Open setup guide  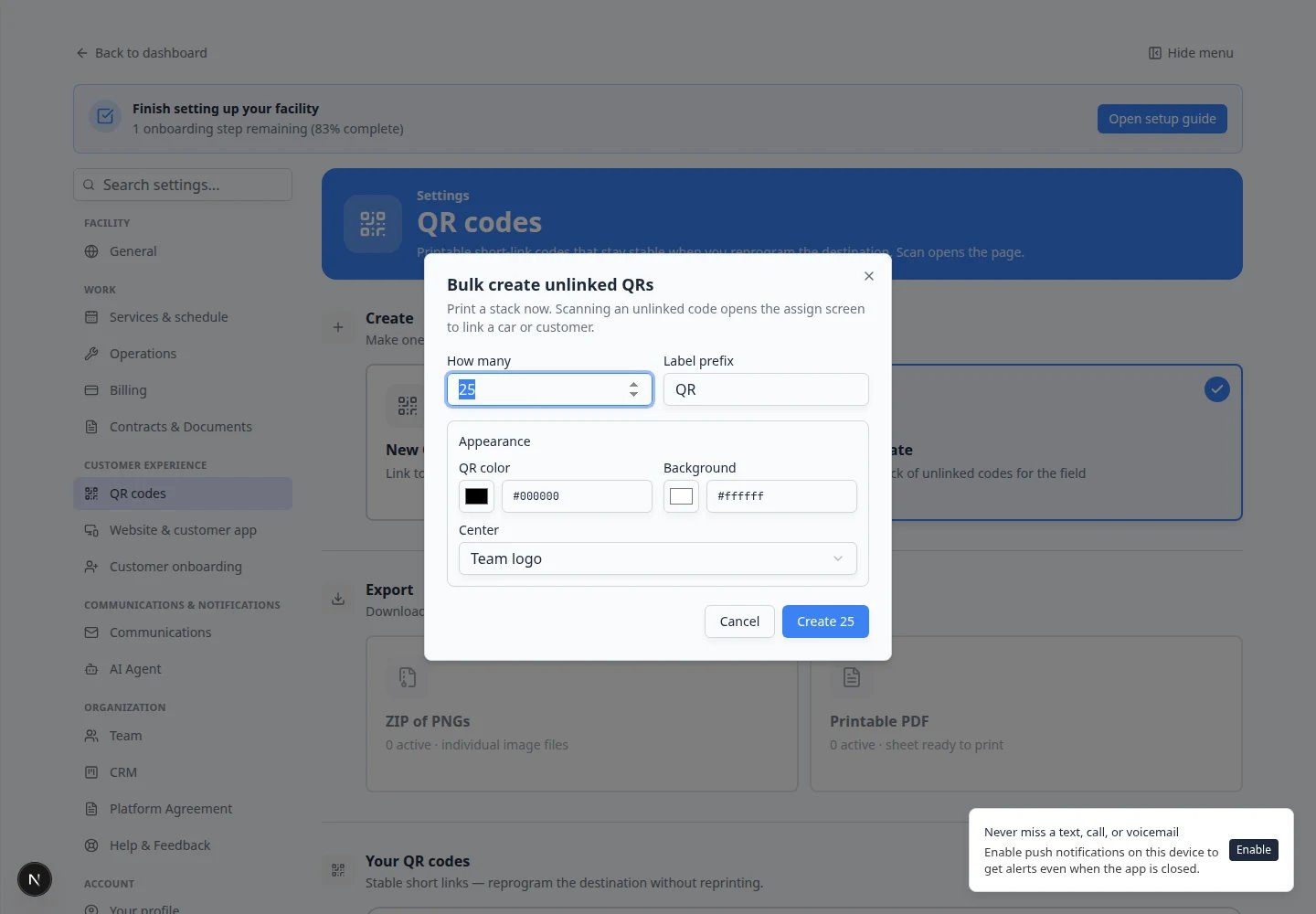pos(1162,119)
